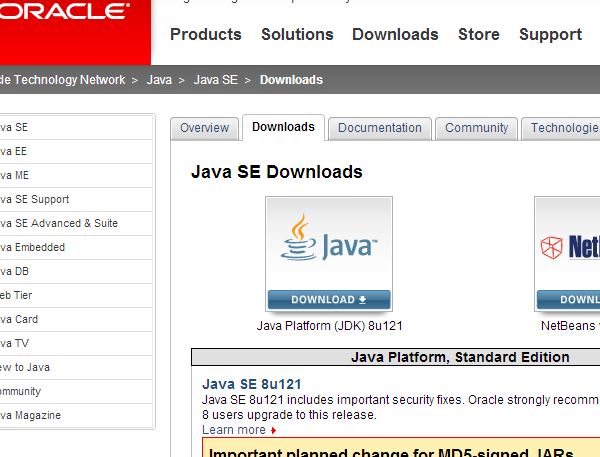Click the Learn more link
This screenshot has width=600, height=457.
234,430
